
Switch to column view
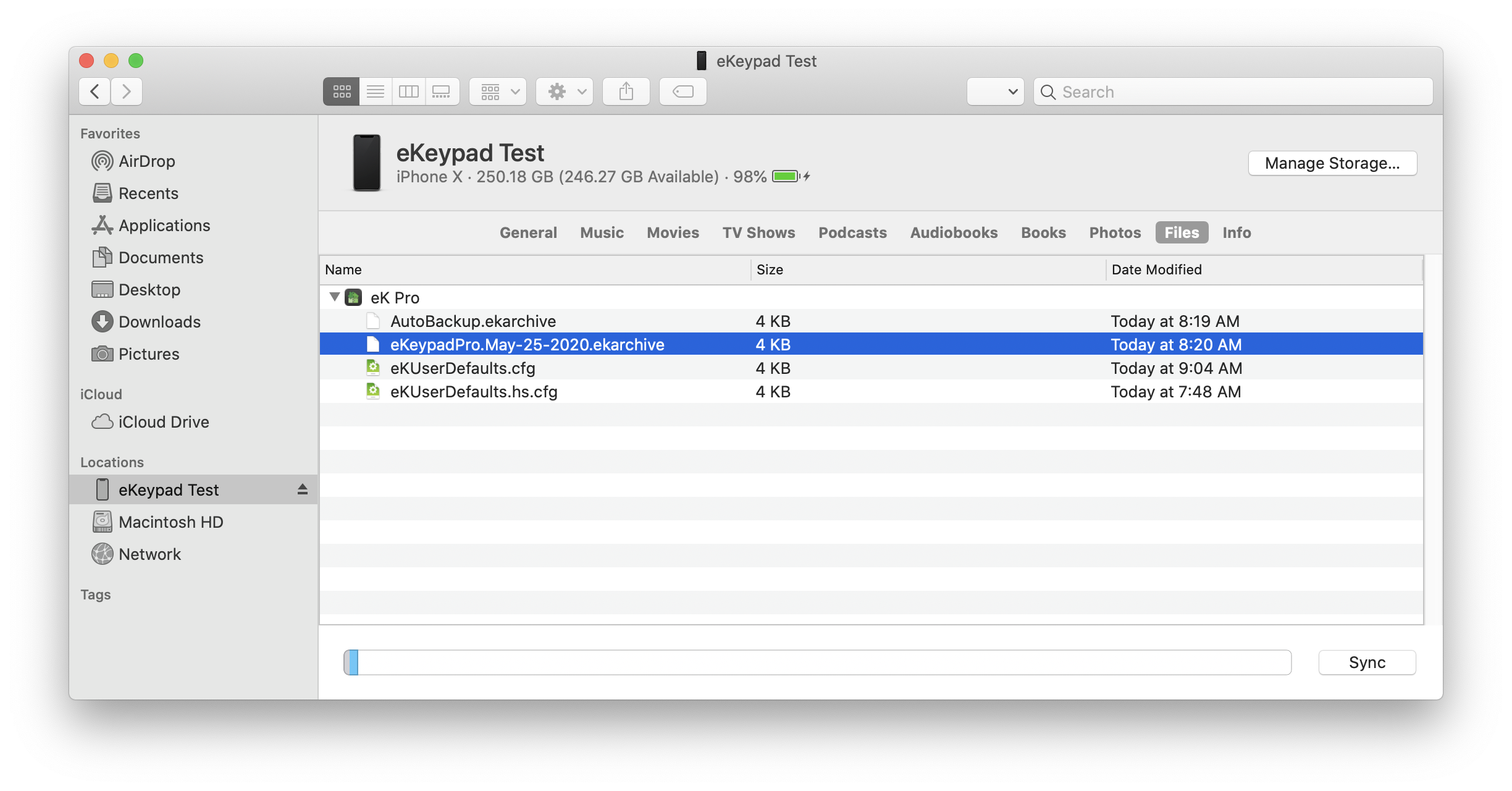[408, 91]
